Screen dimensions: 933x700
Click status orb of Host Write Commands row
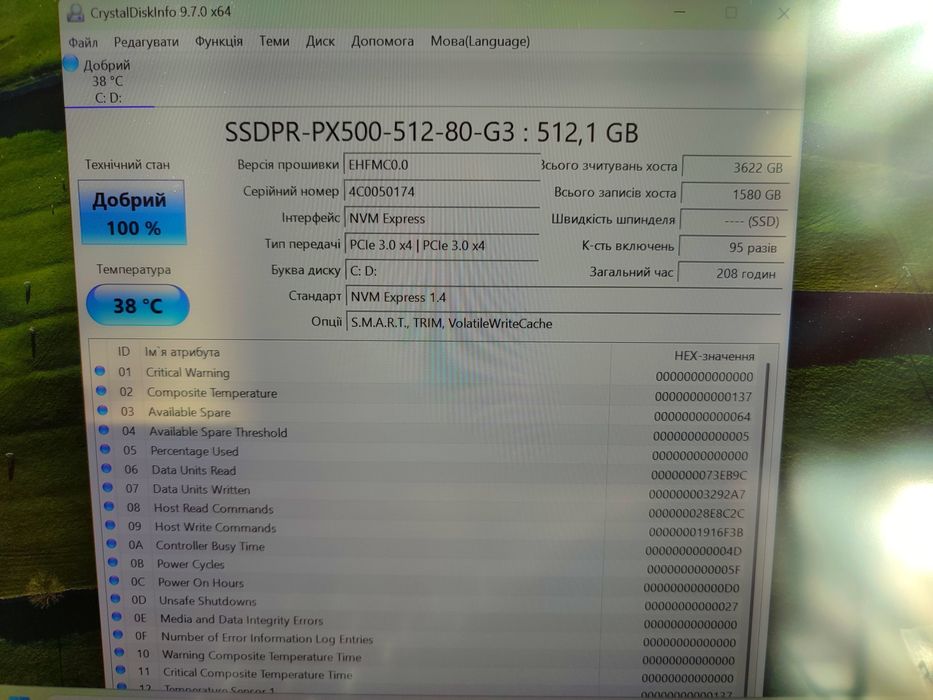point(110,525)
